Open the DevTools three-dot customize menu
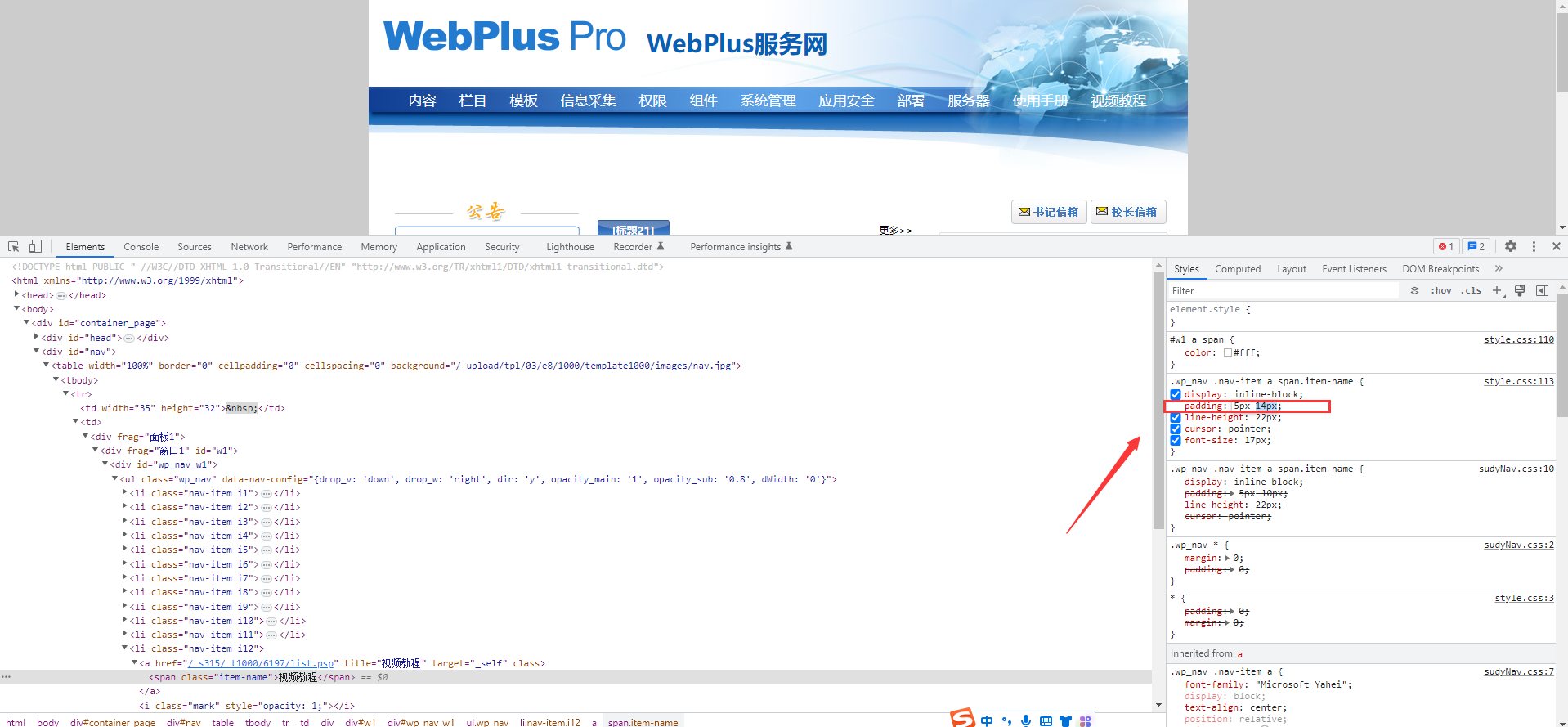 coord(1534,246)
